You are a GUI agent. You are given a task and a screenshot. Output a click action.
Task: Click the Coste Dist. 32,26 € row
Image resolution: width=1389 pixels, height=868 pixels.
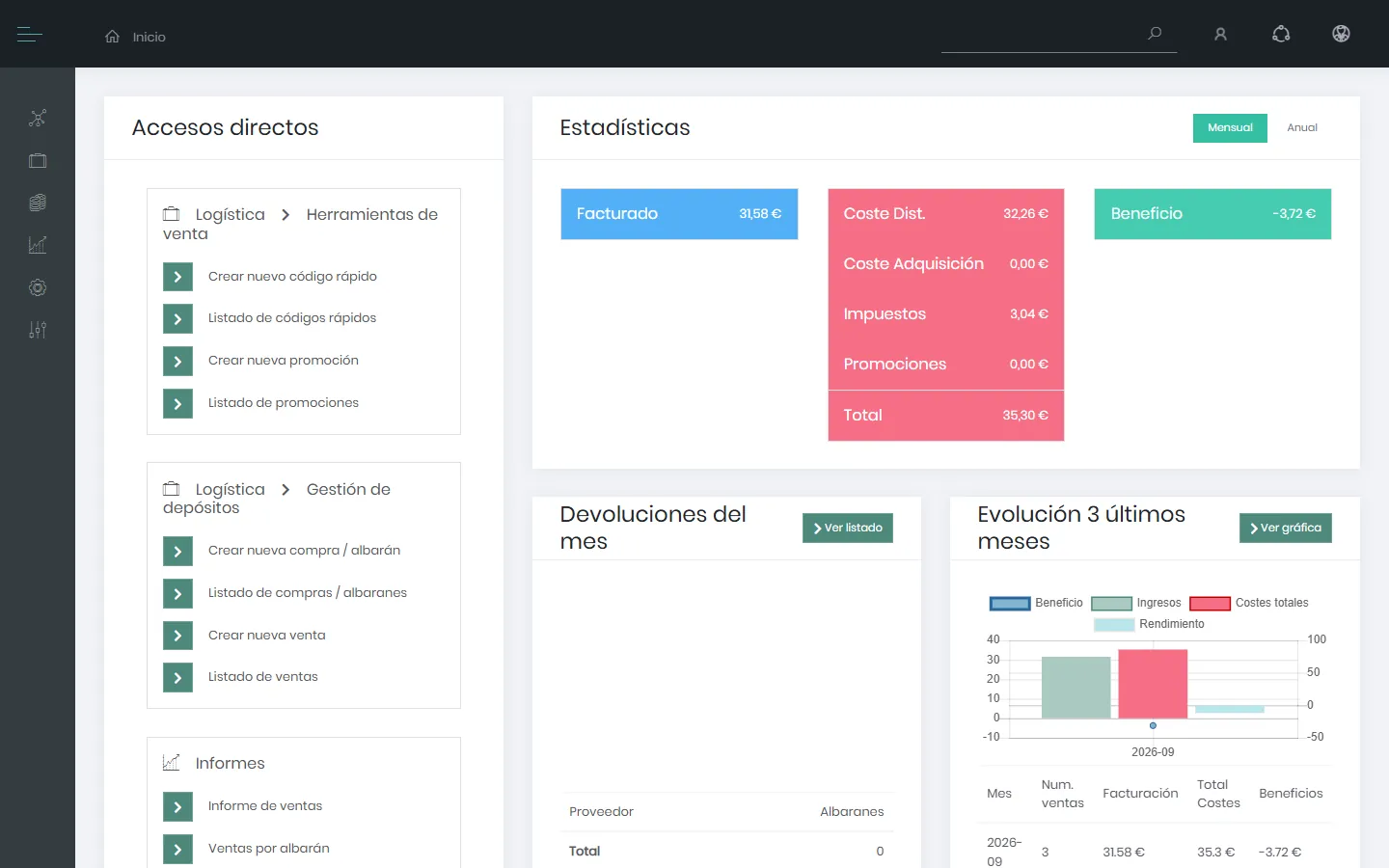point(946,214)
